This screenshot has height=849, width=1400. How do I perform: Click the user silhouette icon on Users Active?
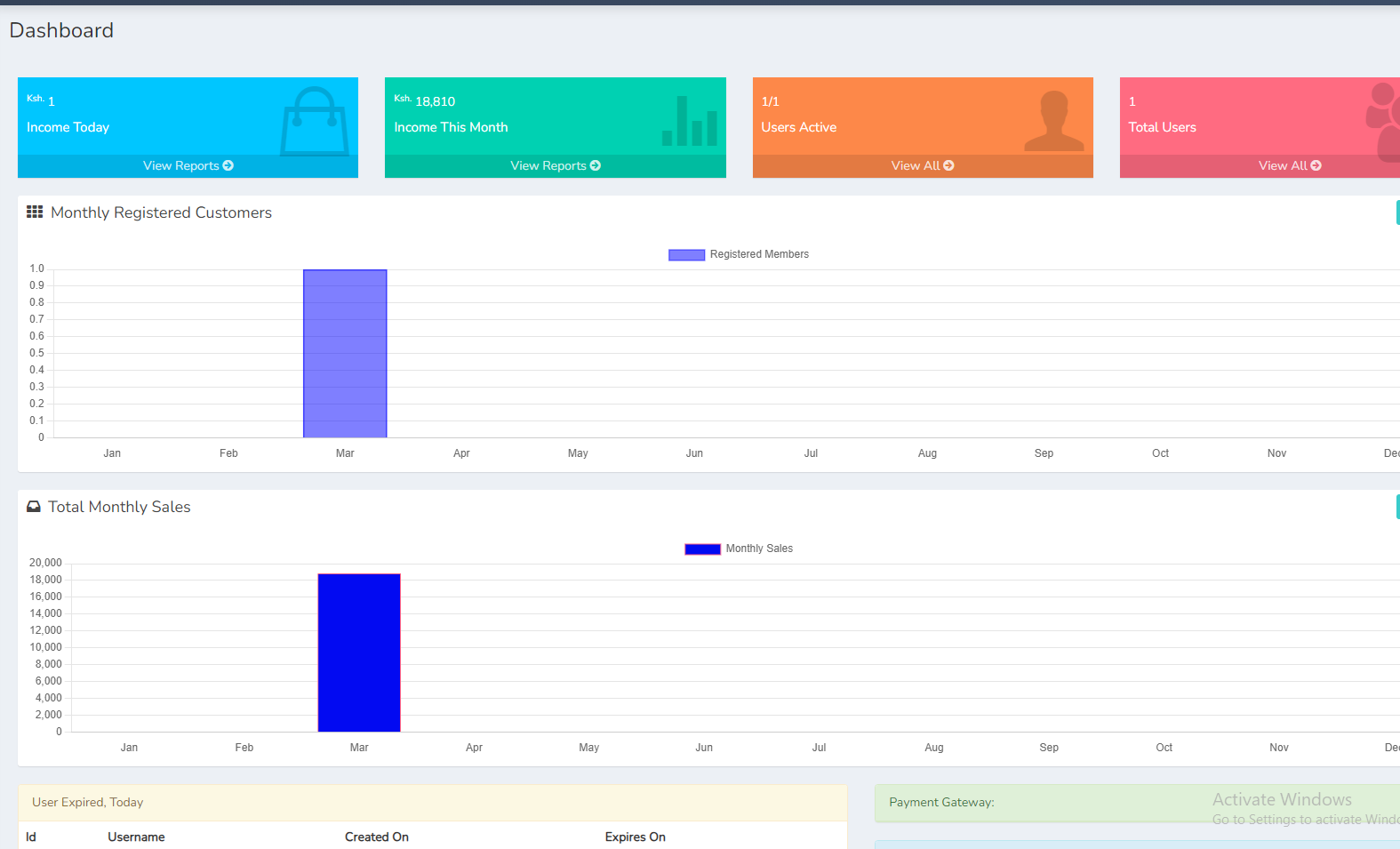tap(1054, 121)
